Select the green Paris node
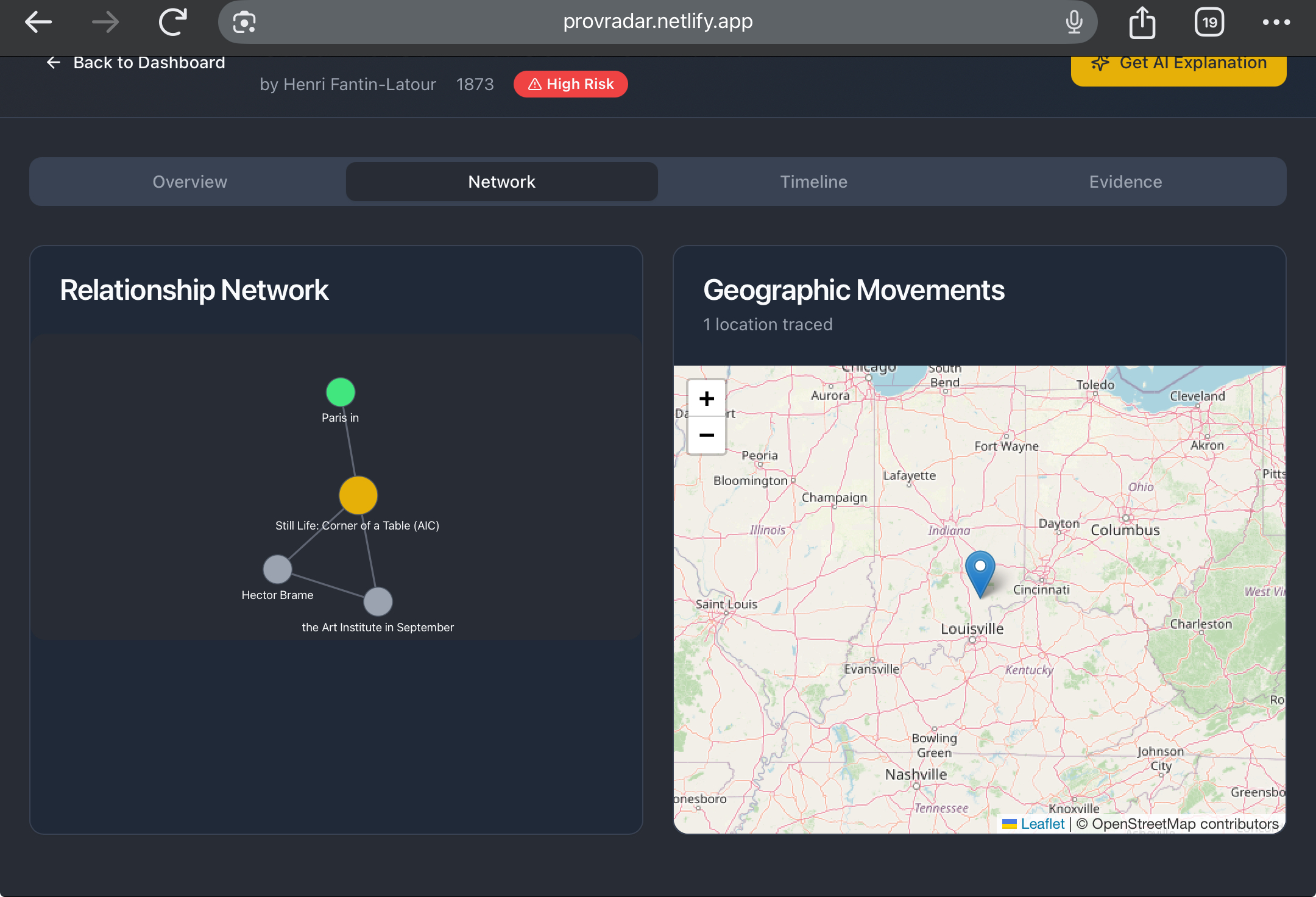1316x897 pixels. click(341, 392)
